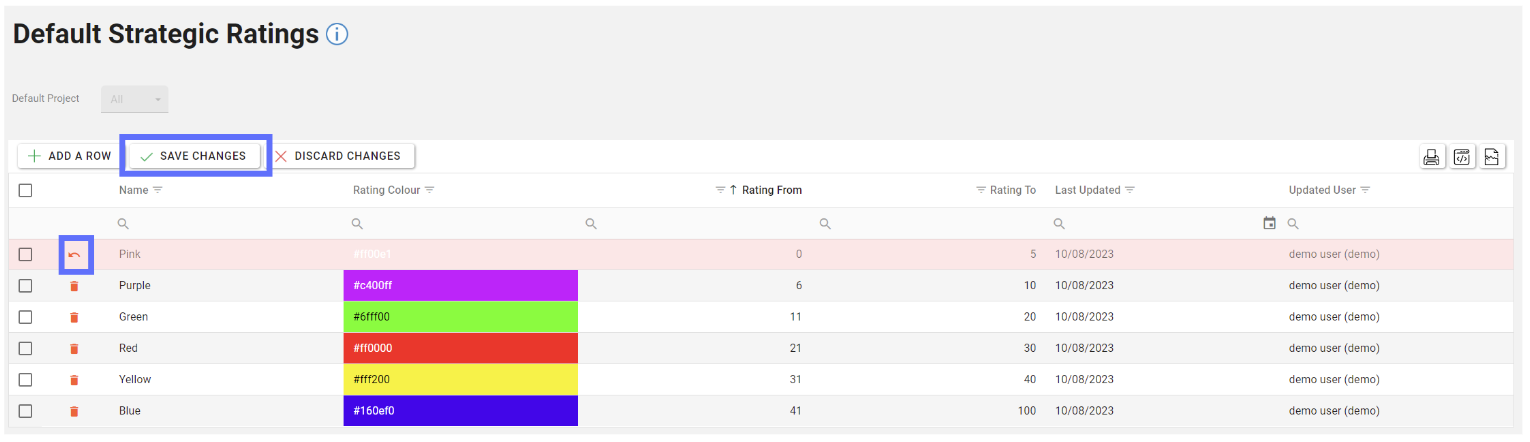Image resolution: width=1530 pixels, height=442 pixels.
Task: Click the code export icon
Action: coord(1462,157)
